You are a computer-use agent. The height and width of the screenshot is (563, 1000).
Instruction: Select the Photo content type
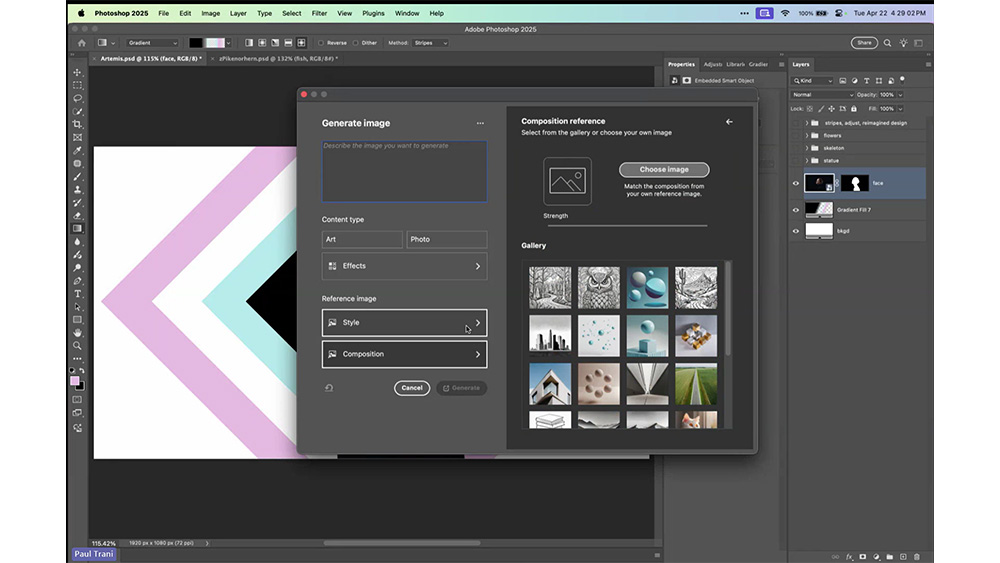446,240
